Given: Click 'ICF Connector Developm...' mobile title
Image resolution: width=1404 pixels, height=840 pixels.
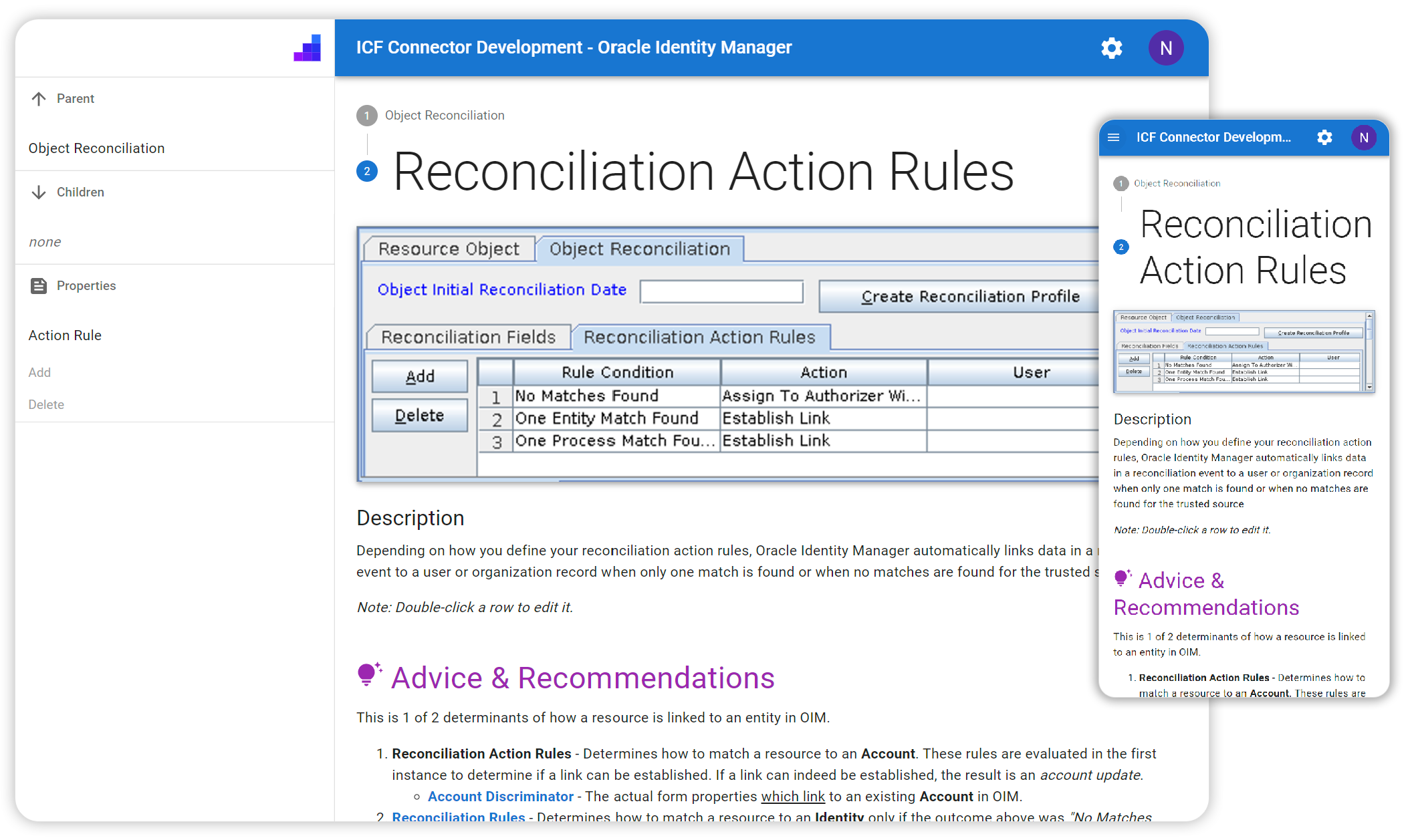Looking at the screenshot, I should [x=1213, y=138].
